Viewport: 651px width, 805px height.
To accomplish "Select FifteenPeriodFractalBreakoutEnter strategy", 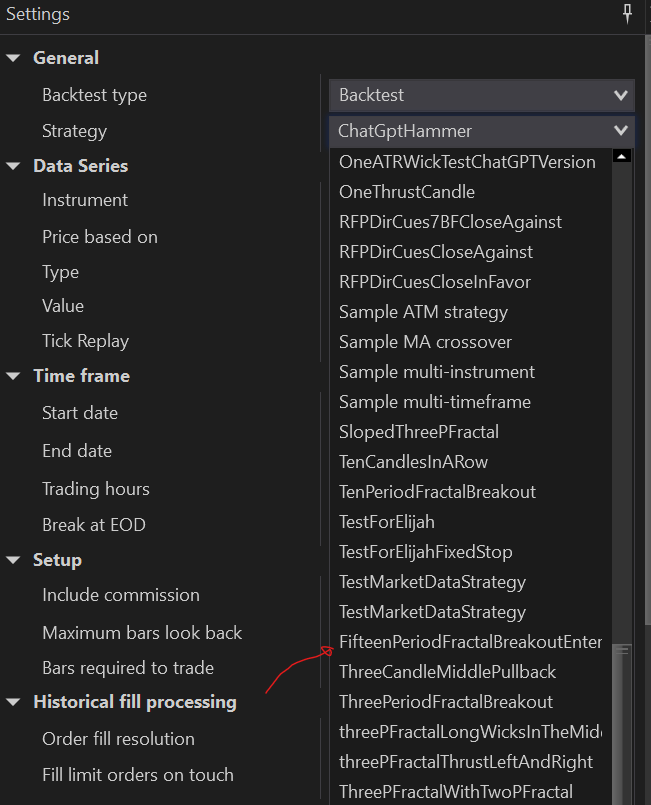I will coord(470,642).
